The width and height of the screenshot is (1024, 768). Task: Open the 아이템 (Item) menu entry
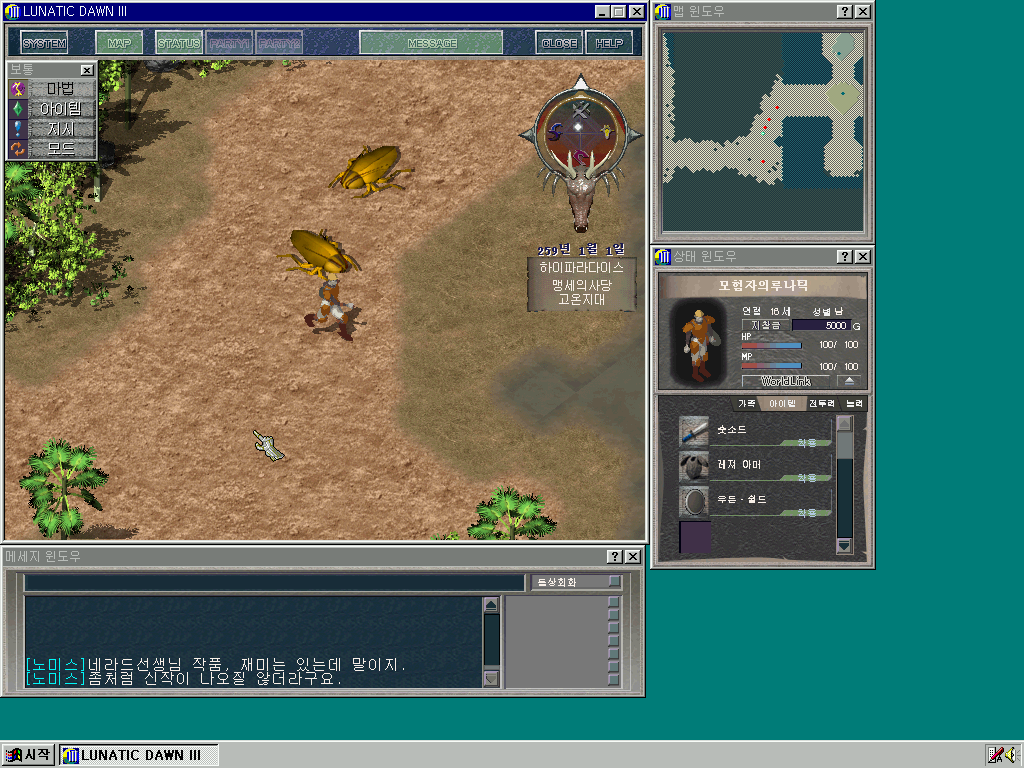(x=61, y=109)
